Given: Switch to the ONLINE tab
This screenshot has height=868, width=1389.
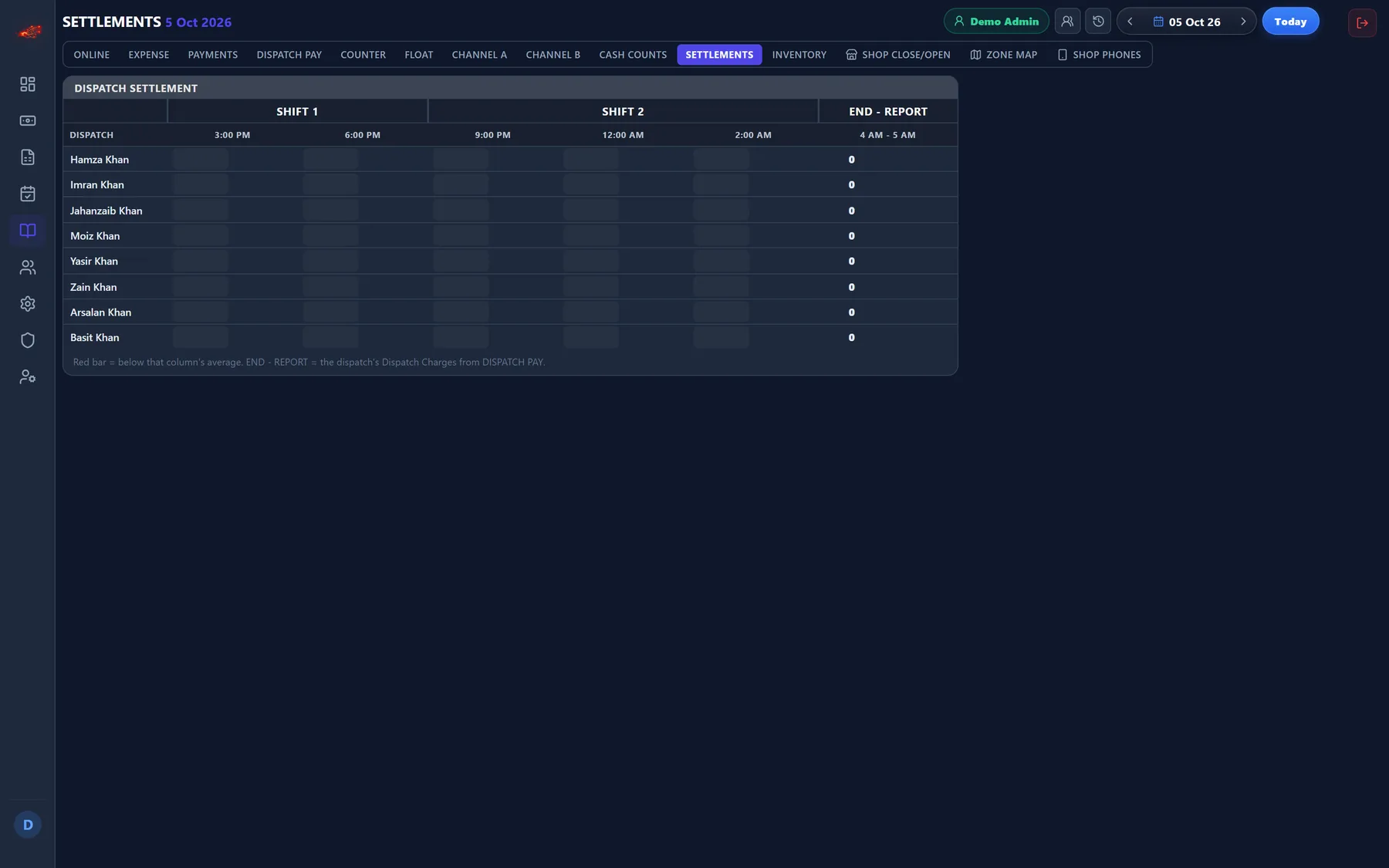Looking at the screenshot, I should [92, 55].
